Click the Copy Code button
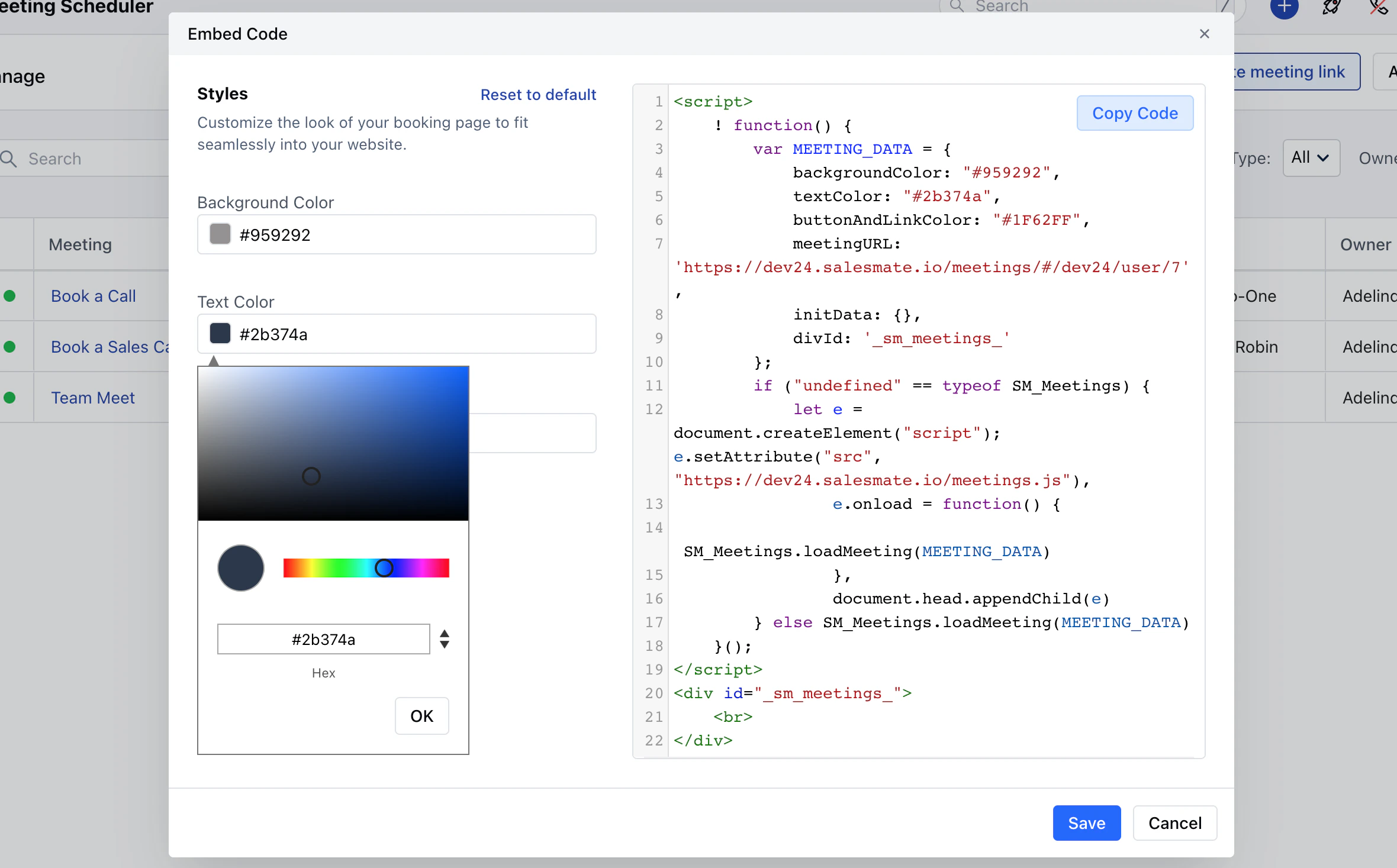This screenshot has height=868, width=1397. click(1135, 113)
